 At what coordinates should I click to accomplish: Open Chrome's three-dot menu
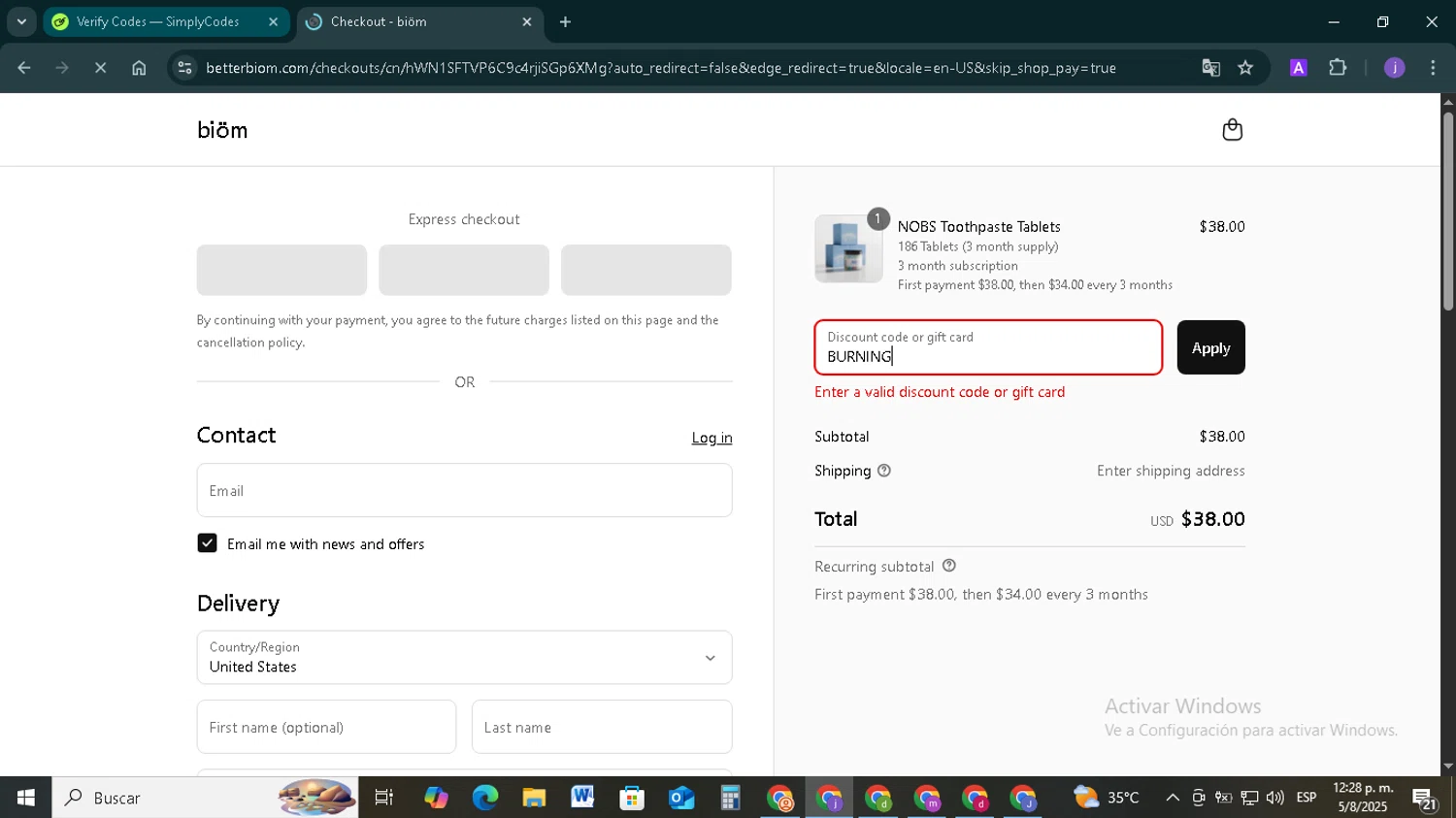1433,68
